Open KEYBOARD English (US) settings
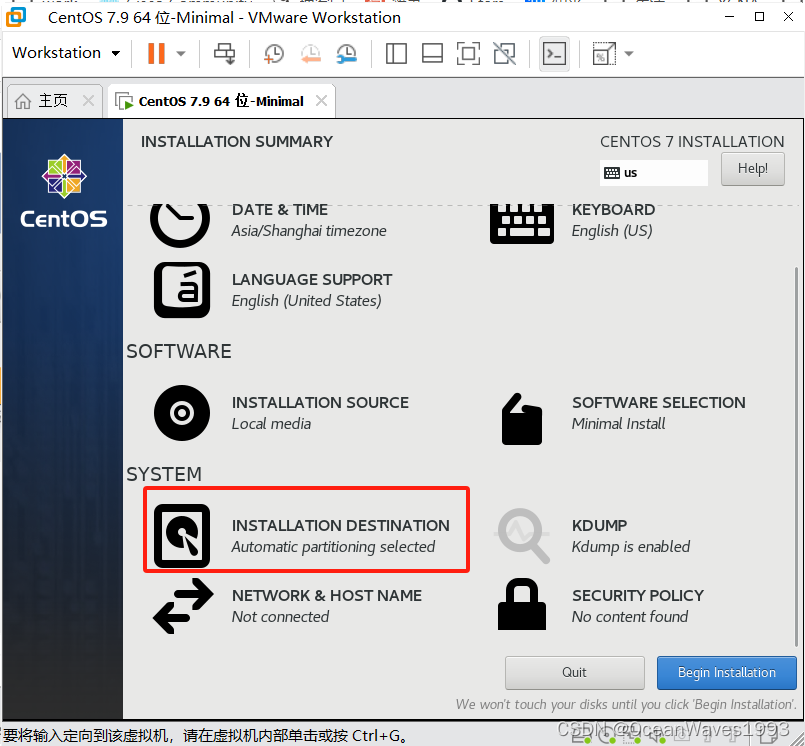This screenshot has width=805, height=746. [x=613, y=220]
